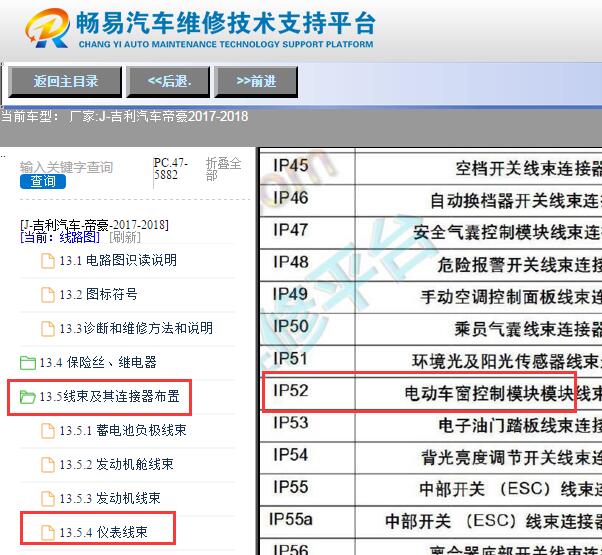Open 13.5.3 发动机线束 tree item
602x555 pixels.
tap(110, 499)
